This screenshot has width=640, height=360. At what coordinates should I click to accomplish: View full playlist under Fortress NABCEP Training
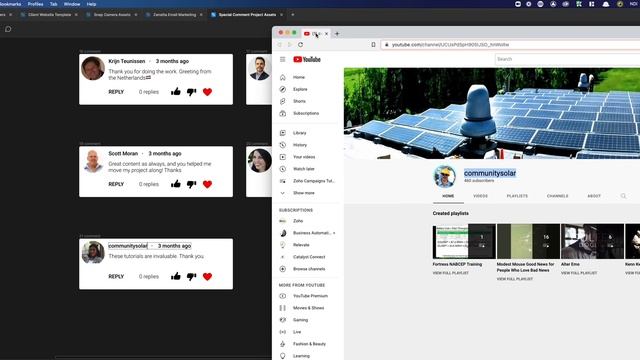tap(451, 273)
